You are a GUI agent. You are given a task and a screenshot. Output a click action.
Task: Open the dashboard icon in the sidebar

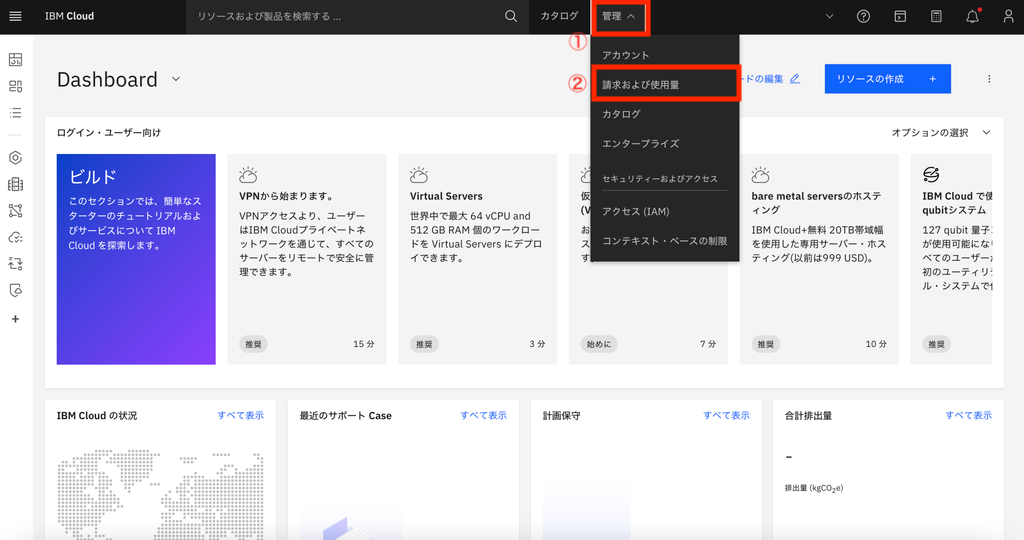[16, 59]
